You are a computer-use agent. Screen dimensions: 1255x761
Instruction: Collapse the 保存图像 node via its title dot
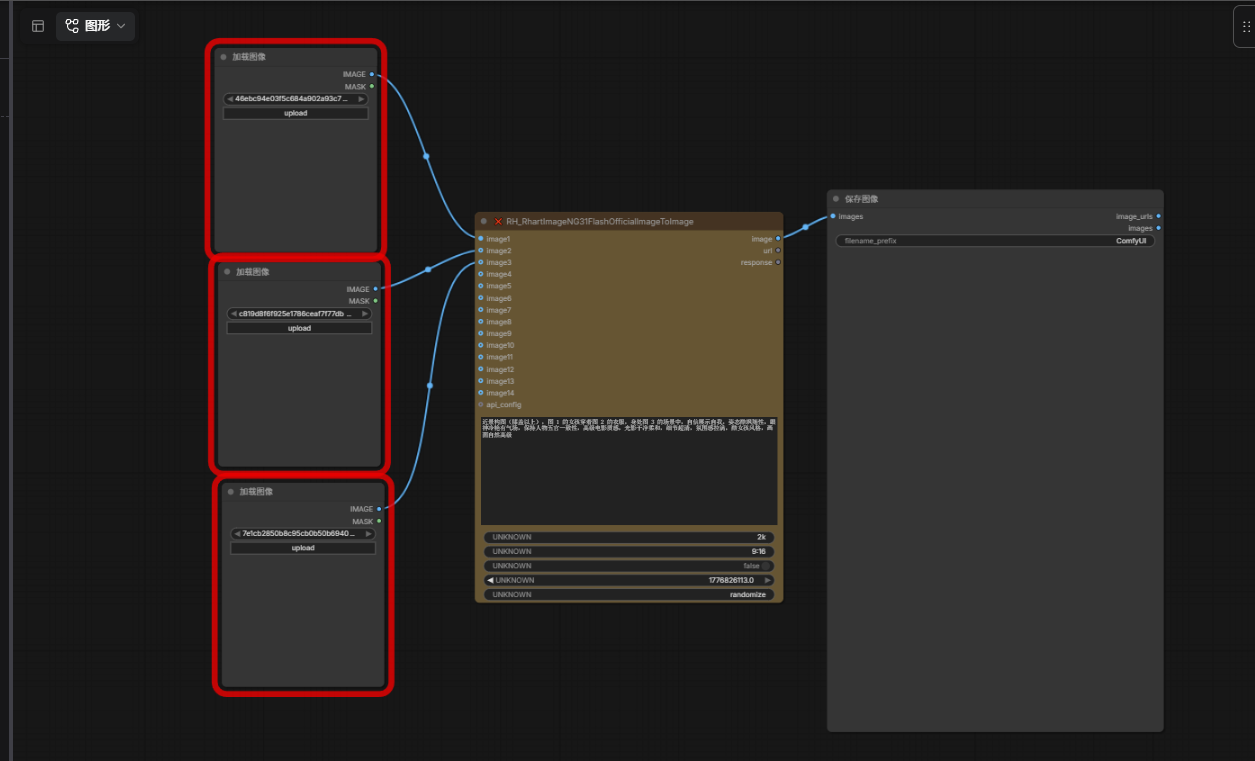836,199
